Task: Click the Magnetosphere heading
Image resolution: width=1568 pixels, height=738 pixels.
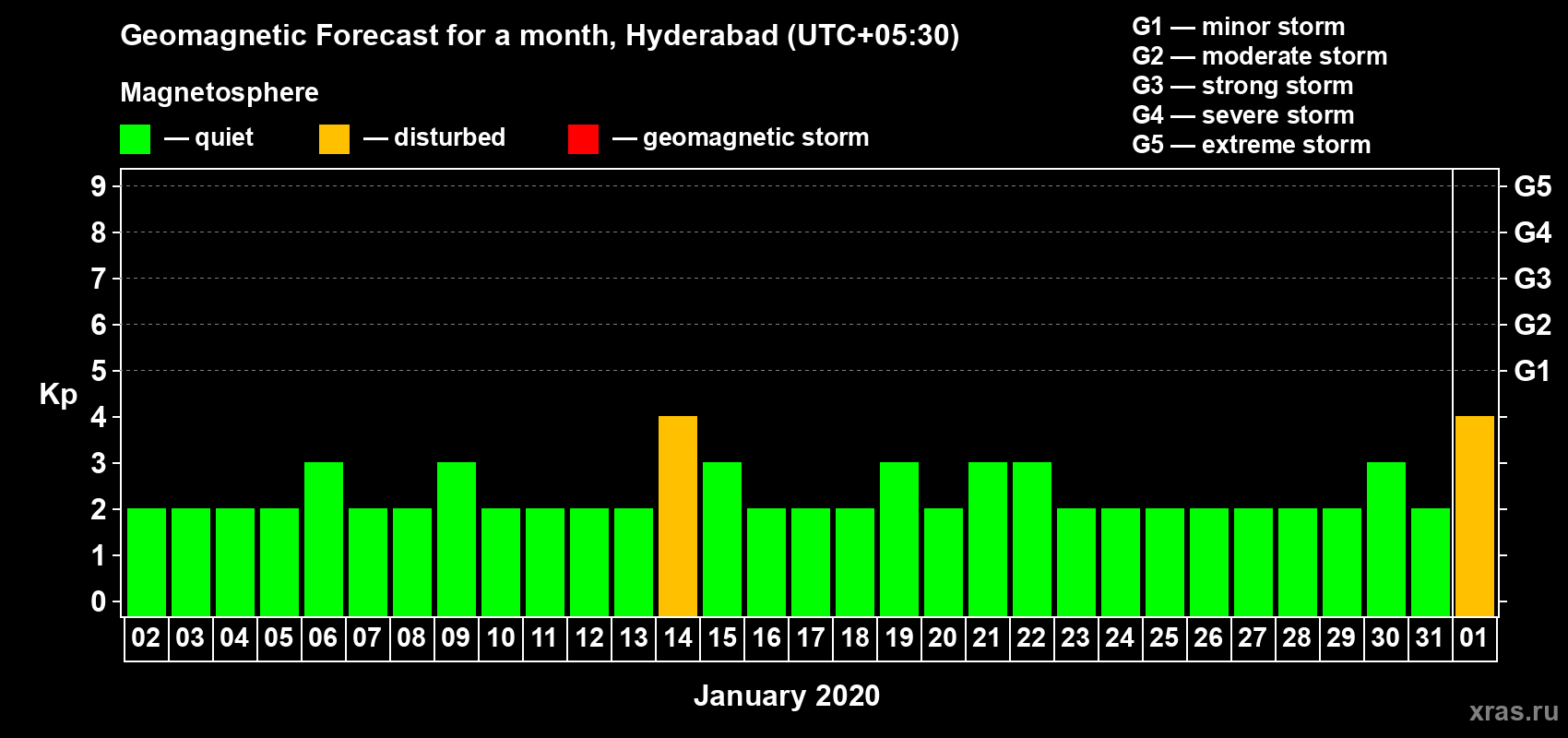Action: pyautogui.click(x=220, y=92)
